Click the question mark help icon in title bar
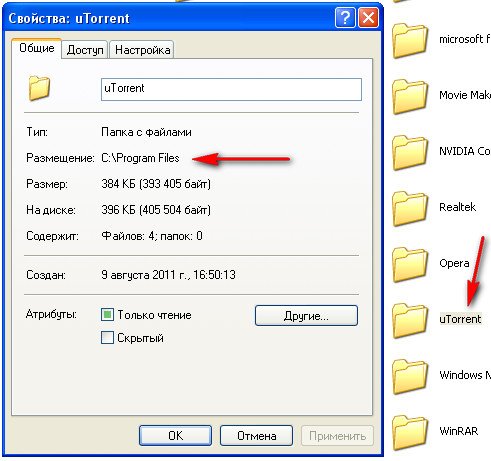491x461 pixels. point(345,18)
